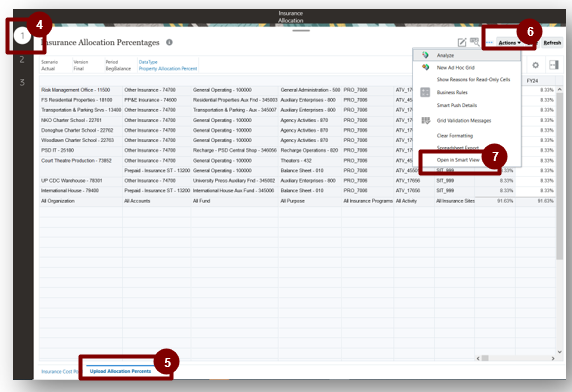Click Recharge - PSD Central Shop - 340056 cell

point(235,150)
